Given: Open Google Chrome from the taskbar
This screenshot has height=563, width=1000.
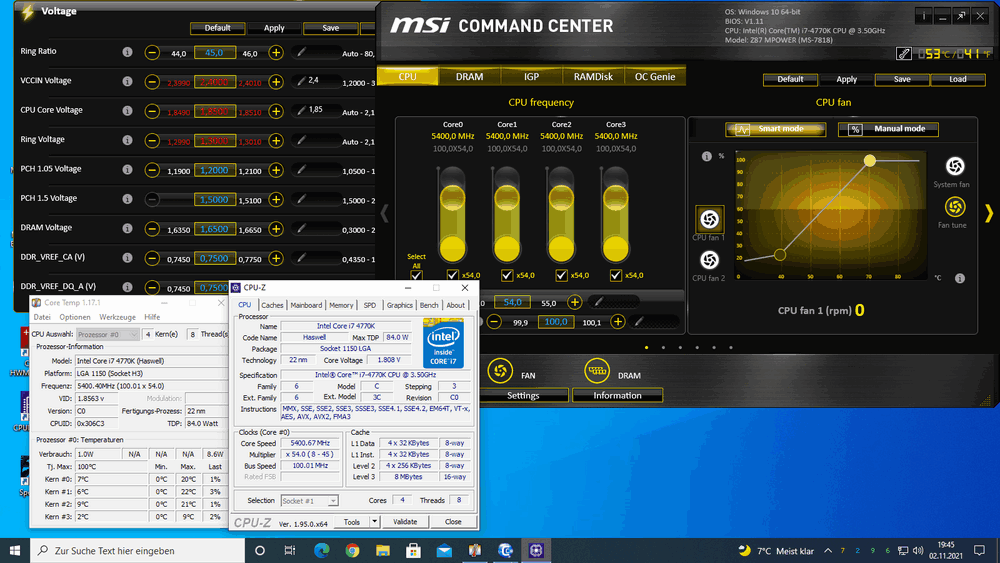Looking at the screenshot, I should pyautogui.click(x=352, y=550).
